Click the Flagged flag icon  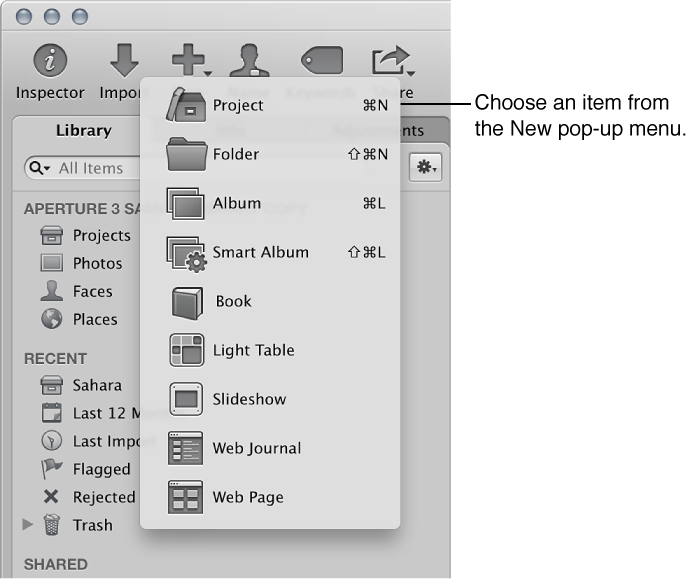52,469
